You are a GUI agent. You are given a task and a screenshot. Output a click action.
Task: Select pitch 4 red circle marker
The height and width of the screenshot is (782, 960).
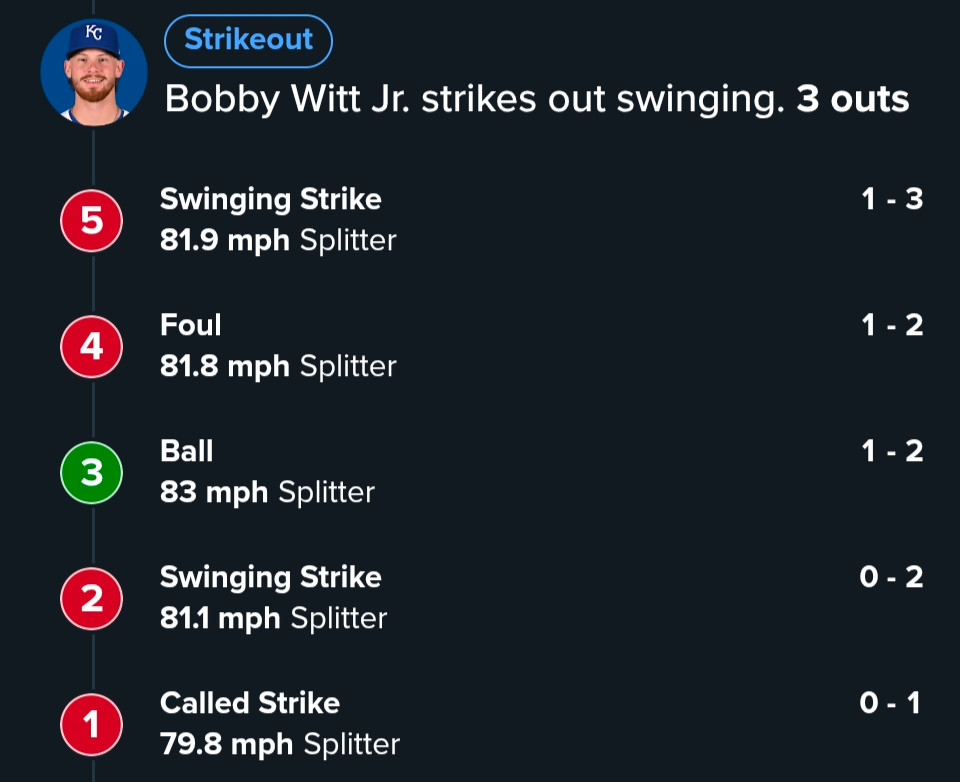(x=92, y=346)
